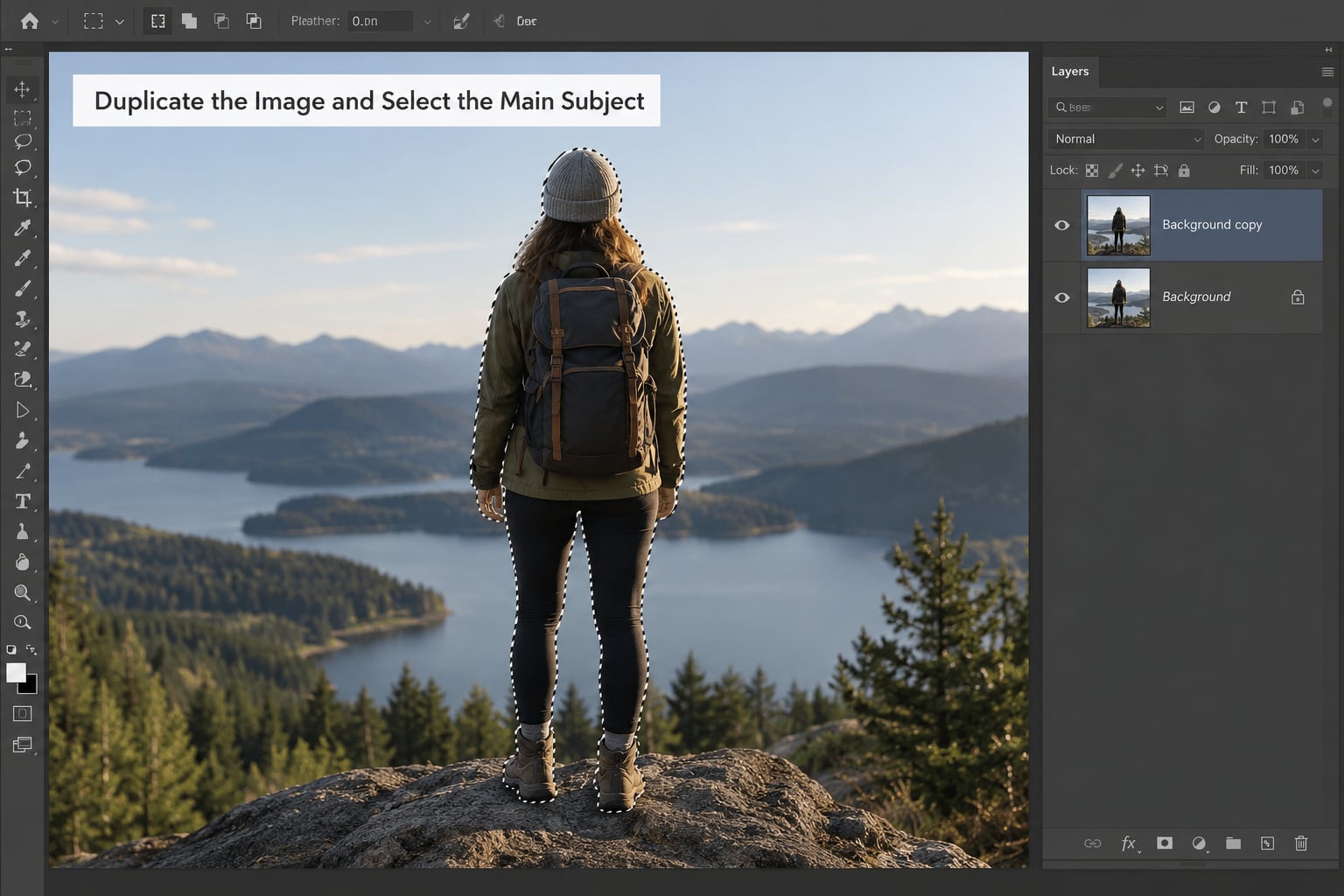The image size is (1344, 896).
Task: Go to the Home screen icon
Action: (30, 21)
